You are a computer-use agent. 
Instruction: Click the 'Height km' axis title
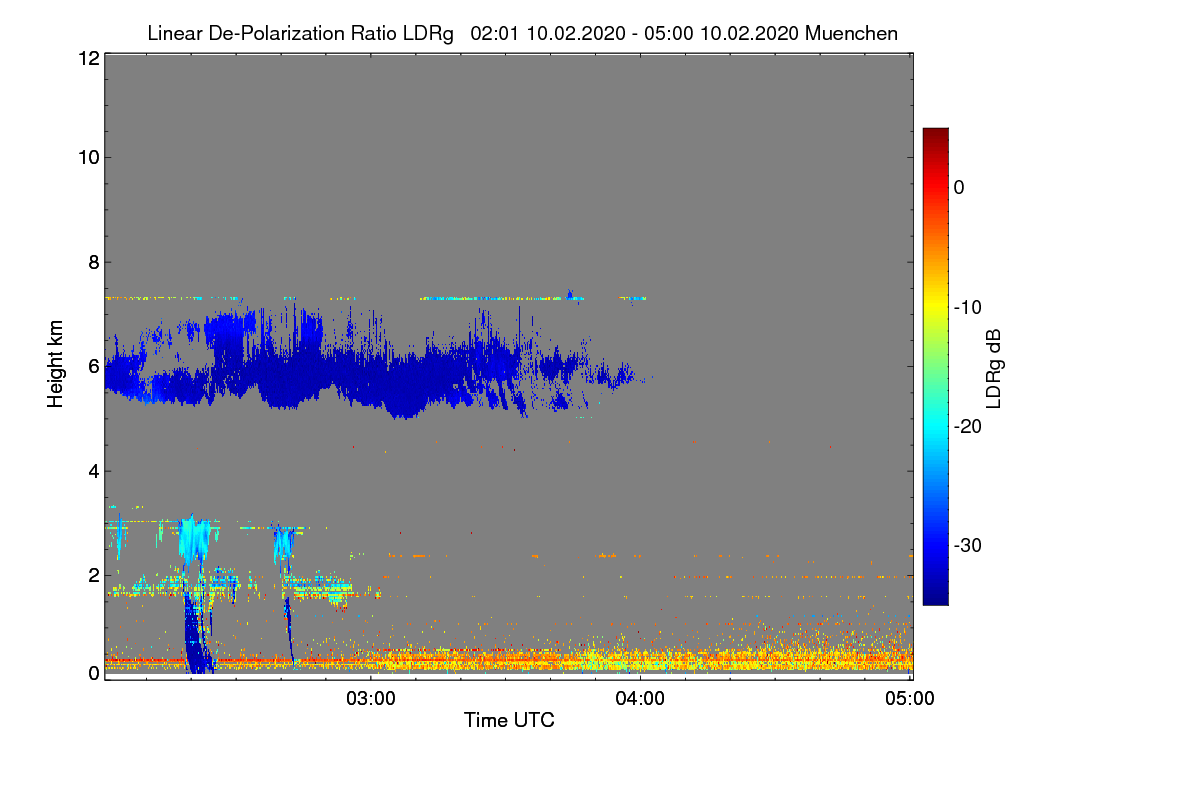[x=56, y=363]
